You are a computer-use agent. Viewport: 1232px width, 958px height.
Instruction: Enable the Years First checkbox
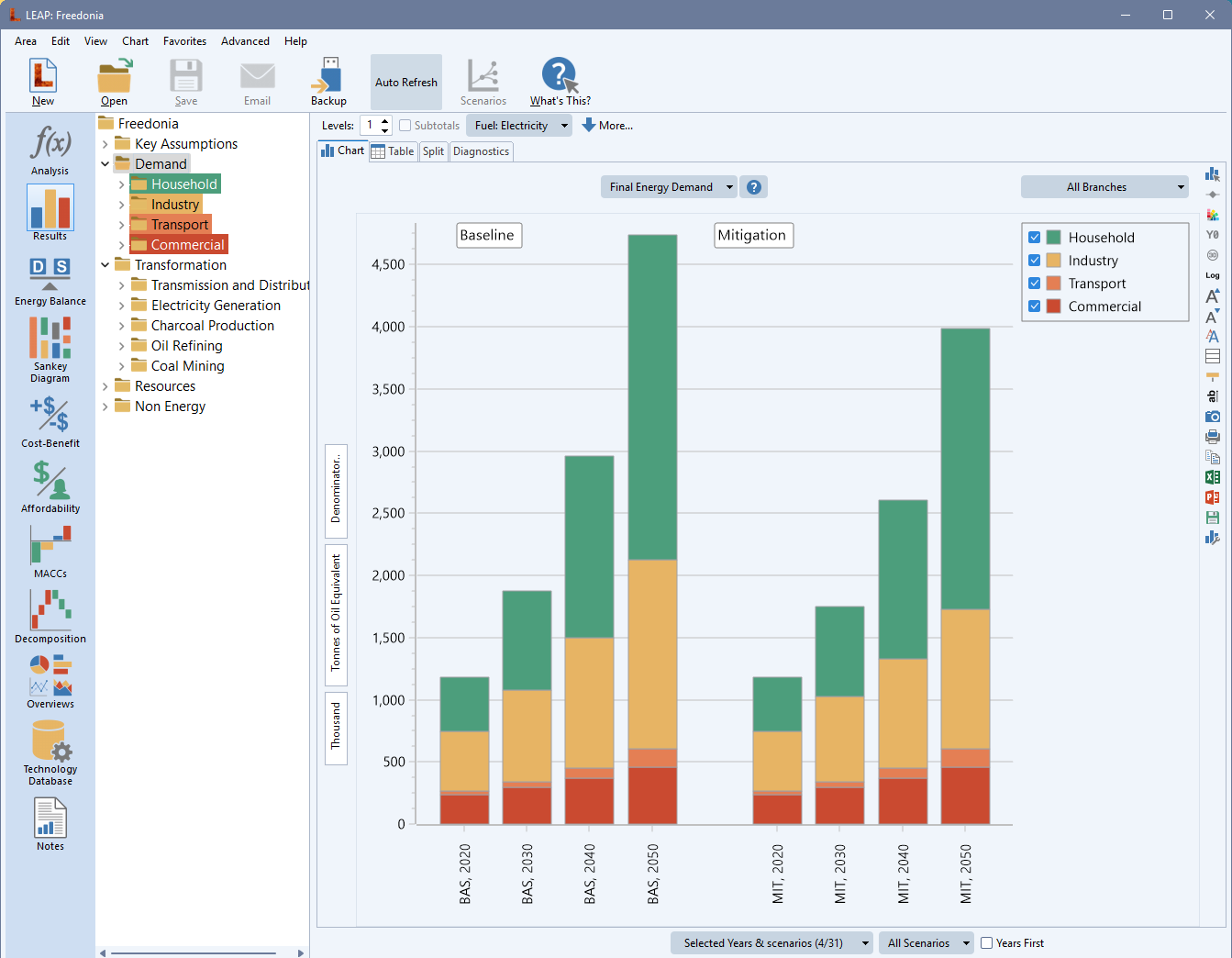pos(987,943)
